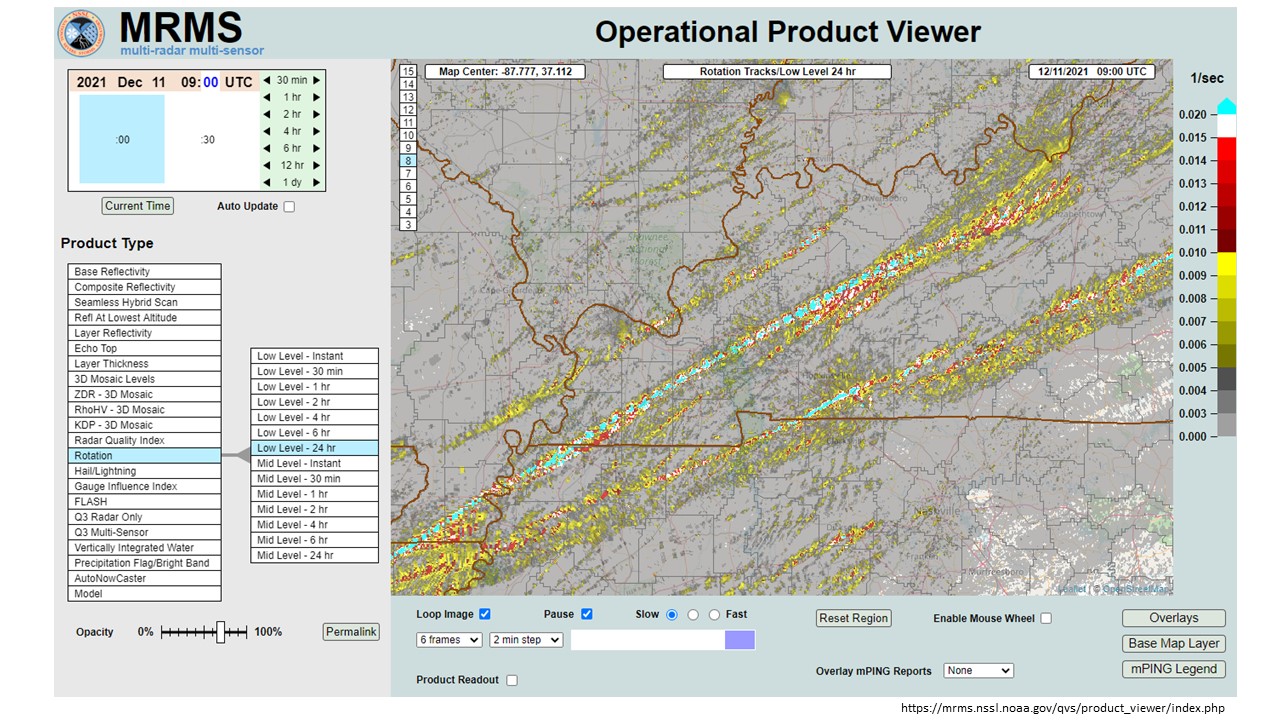1280x720 pixels.
Task: Click the Current Time button
Action: [x=138, y=206]
